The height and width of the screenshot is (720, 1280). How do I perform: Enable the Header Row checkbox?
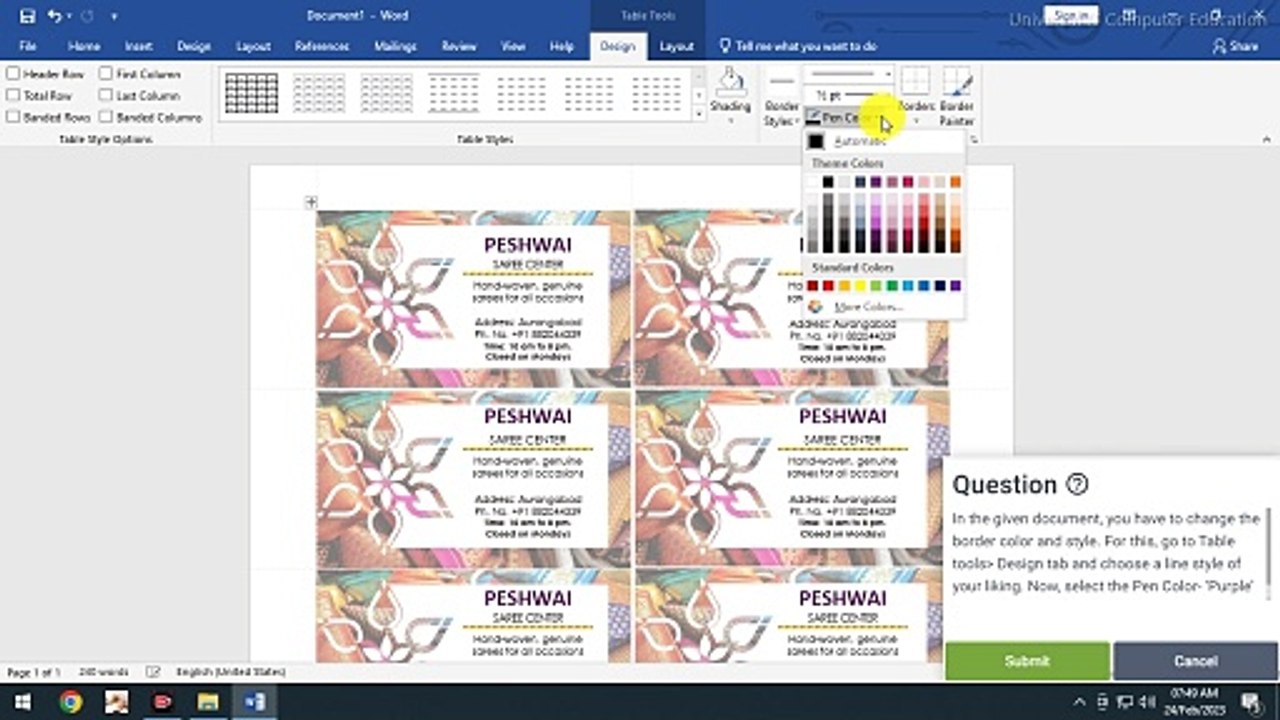tap(13, 74)
